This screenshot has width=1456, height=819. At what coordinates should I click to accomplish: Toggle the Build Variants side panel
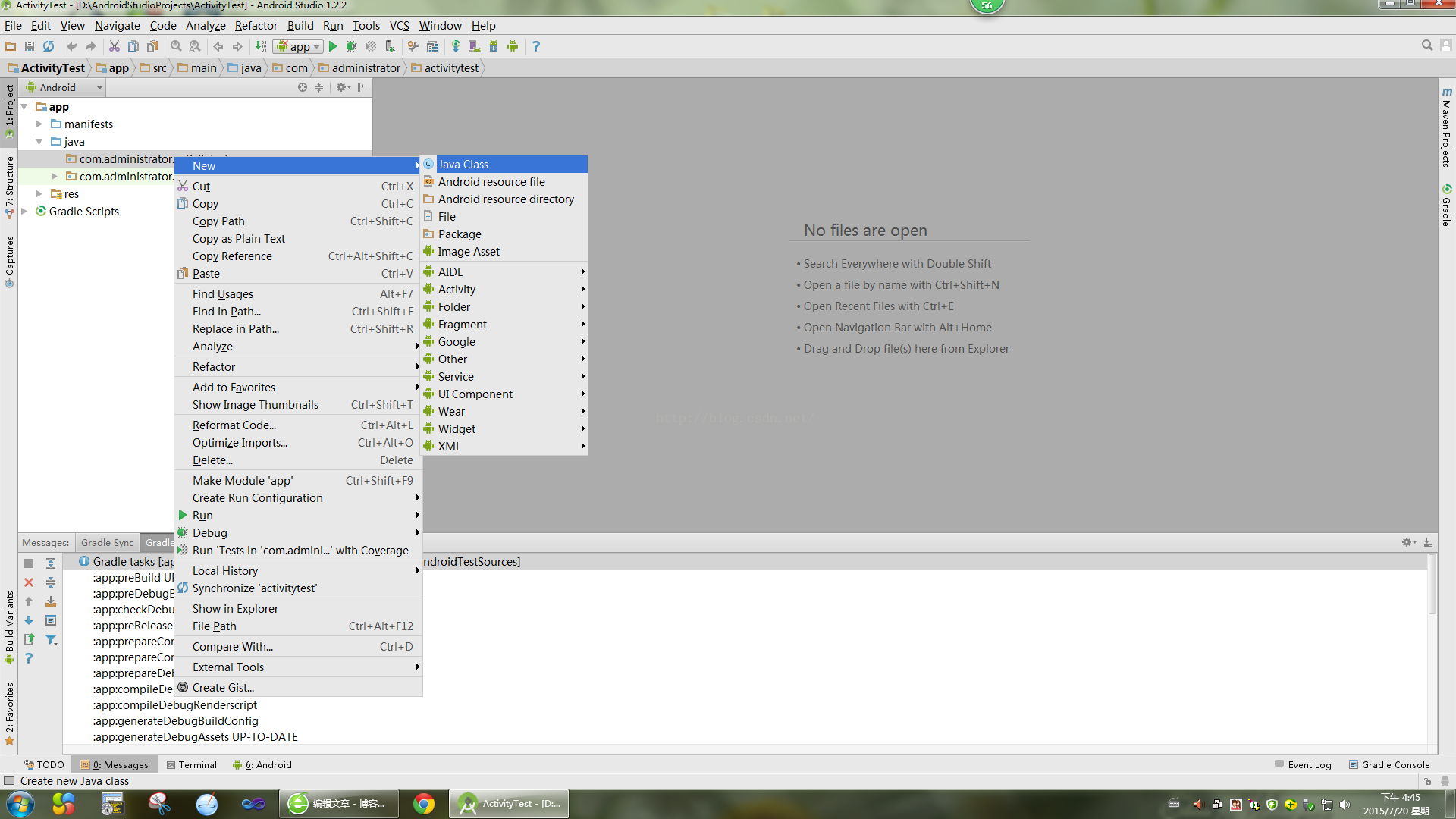point(9,628)
